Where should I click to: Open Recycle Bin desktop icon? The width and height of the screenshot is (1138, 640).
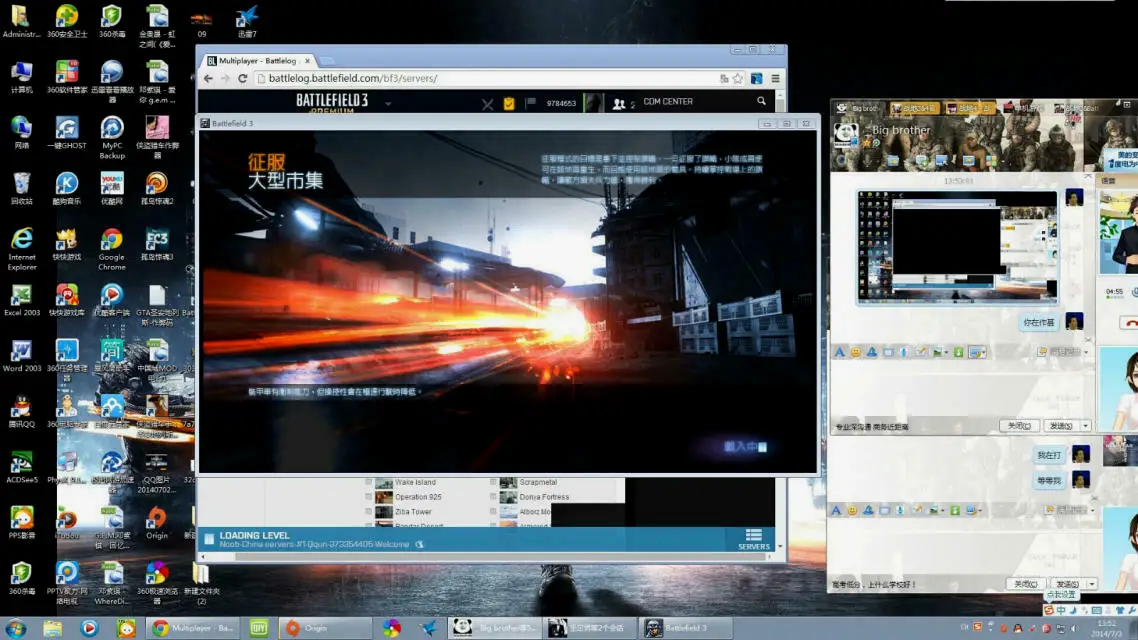pyautogui.click(x=22, y=189)
